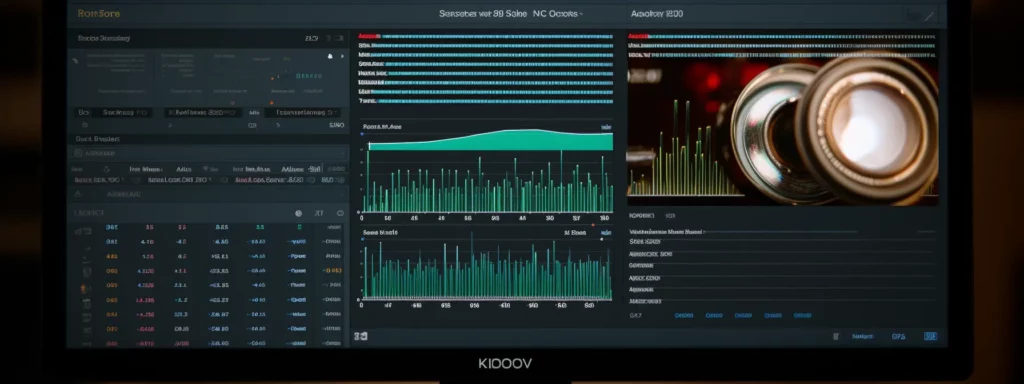Click the green value in the left settings panel
The width and height of the screenshot is (1024, 384).
[309, 76]
